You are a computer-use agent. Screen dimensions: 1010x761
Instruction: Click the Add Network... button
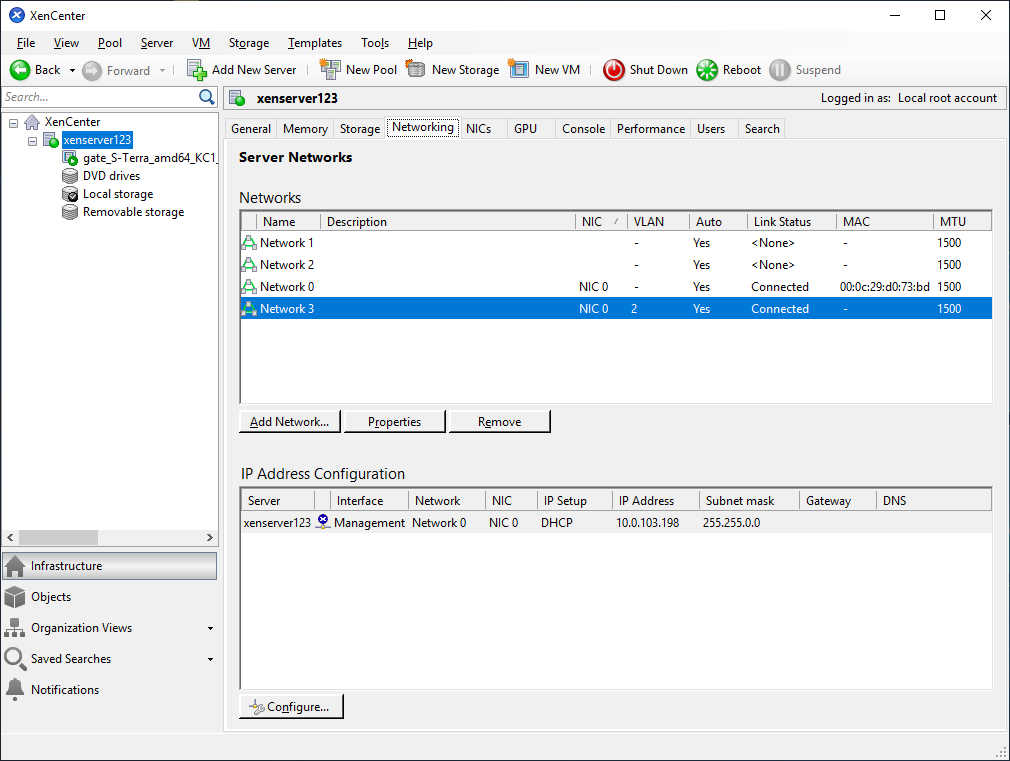tap(289, 421)
